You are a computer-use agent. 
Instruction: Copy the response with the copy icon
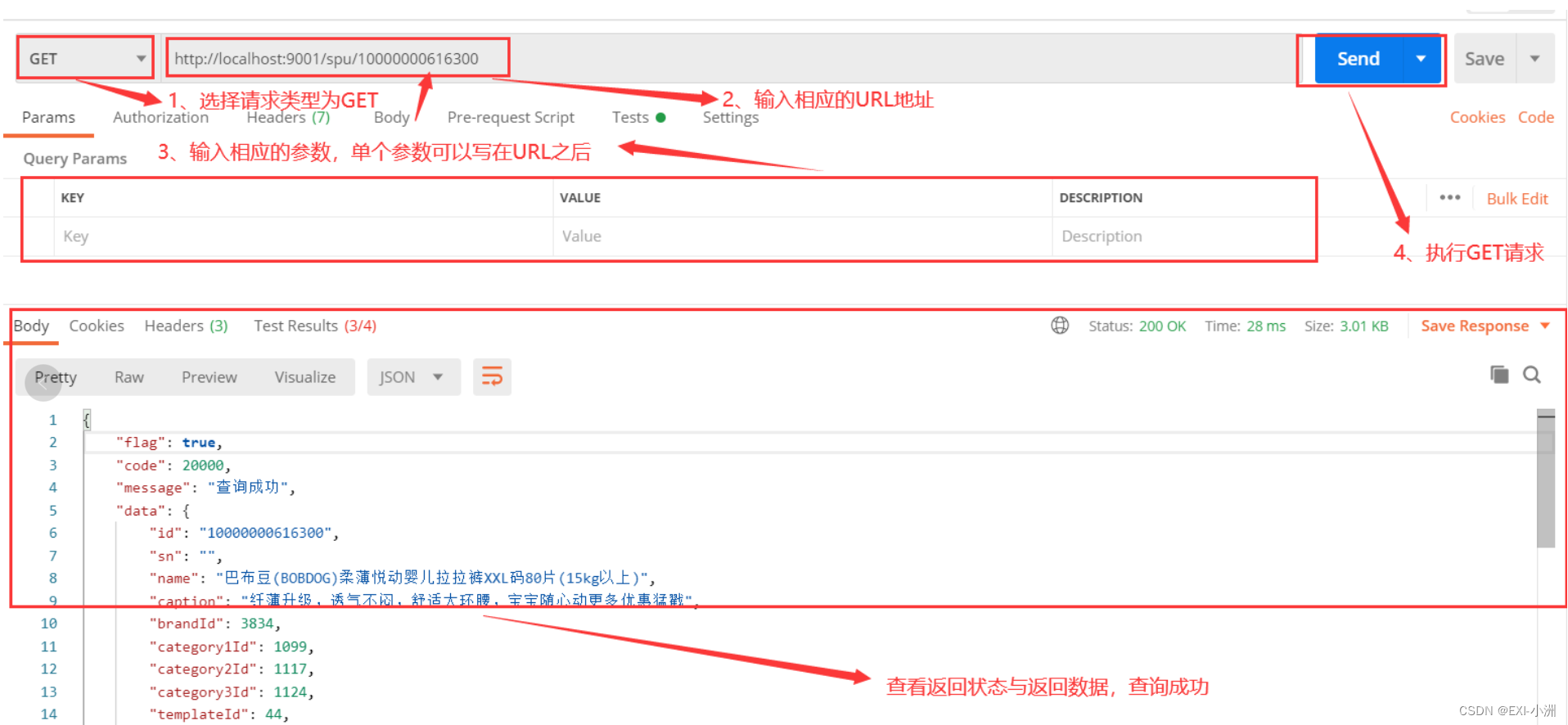tap(1499, 375)
